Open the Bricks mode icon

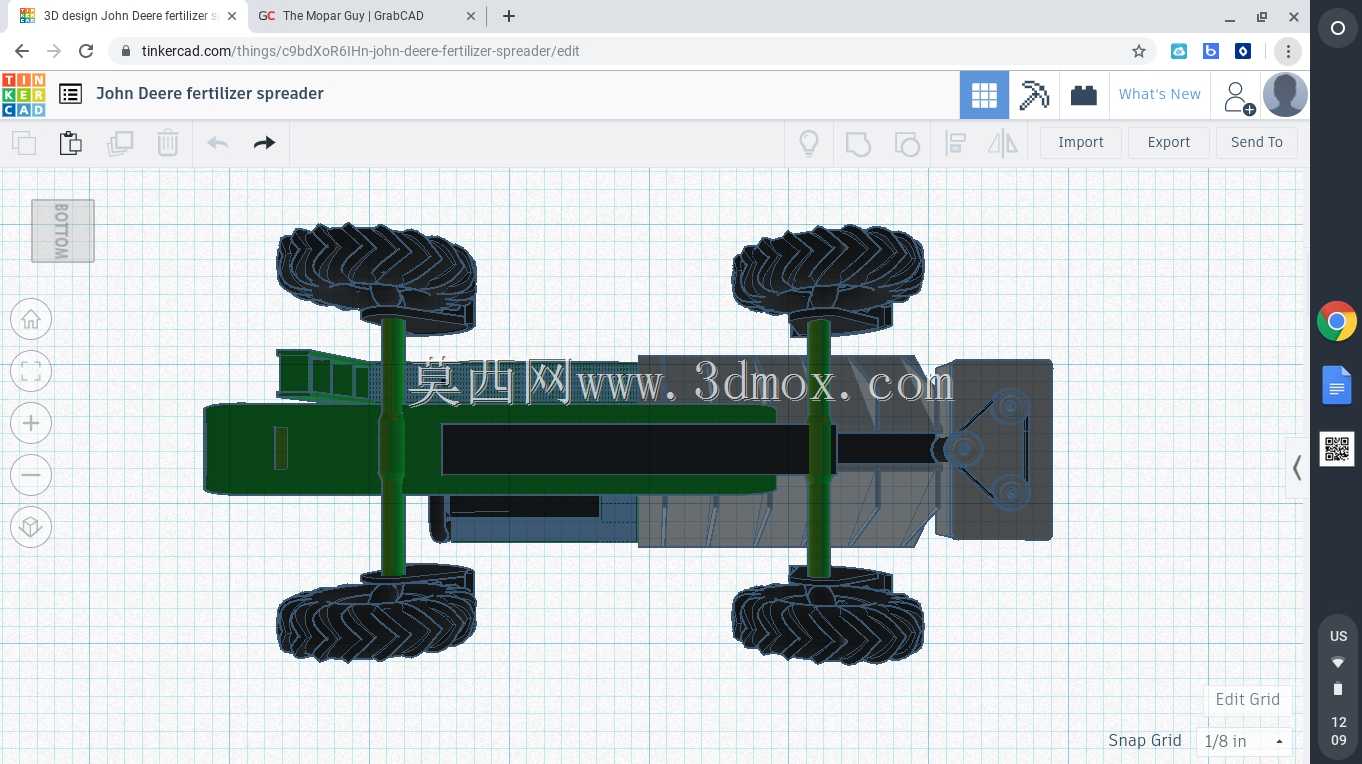tap(1083, 95)
